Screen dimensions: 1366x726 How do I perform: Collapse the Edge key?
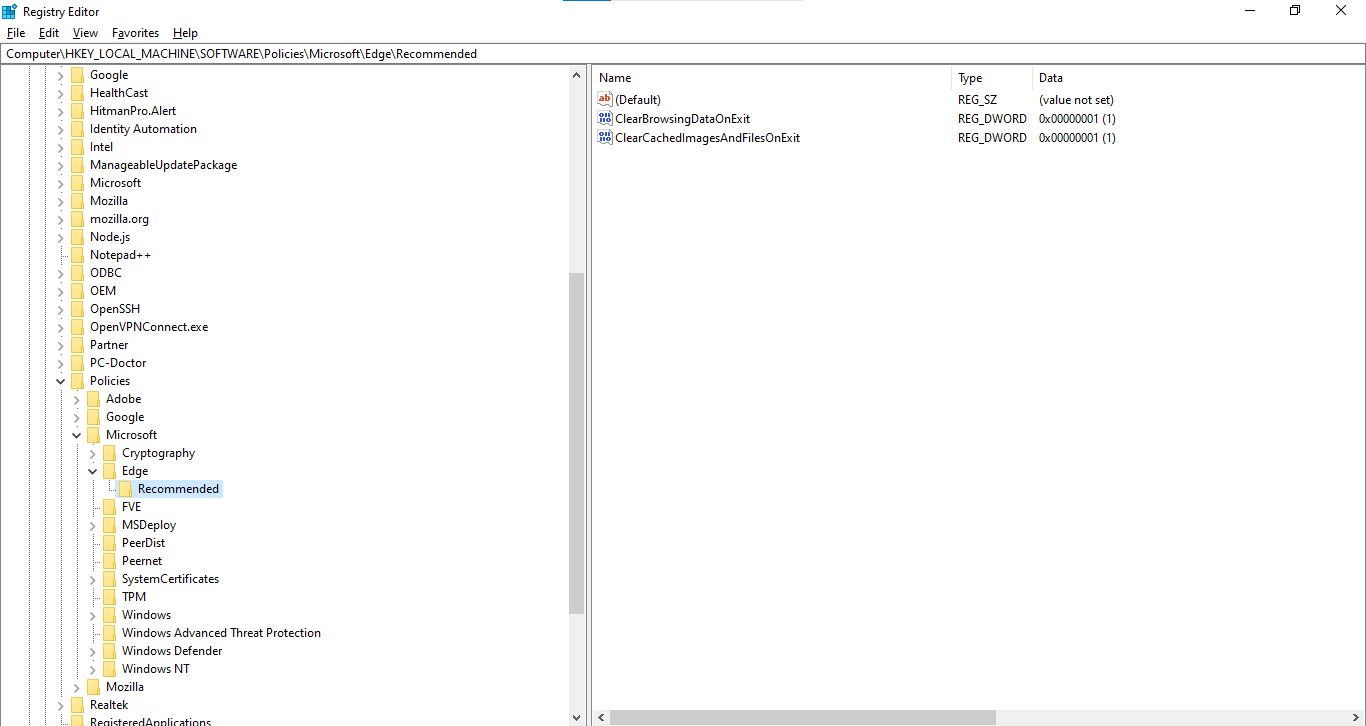click(x=93, y=471)
